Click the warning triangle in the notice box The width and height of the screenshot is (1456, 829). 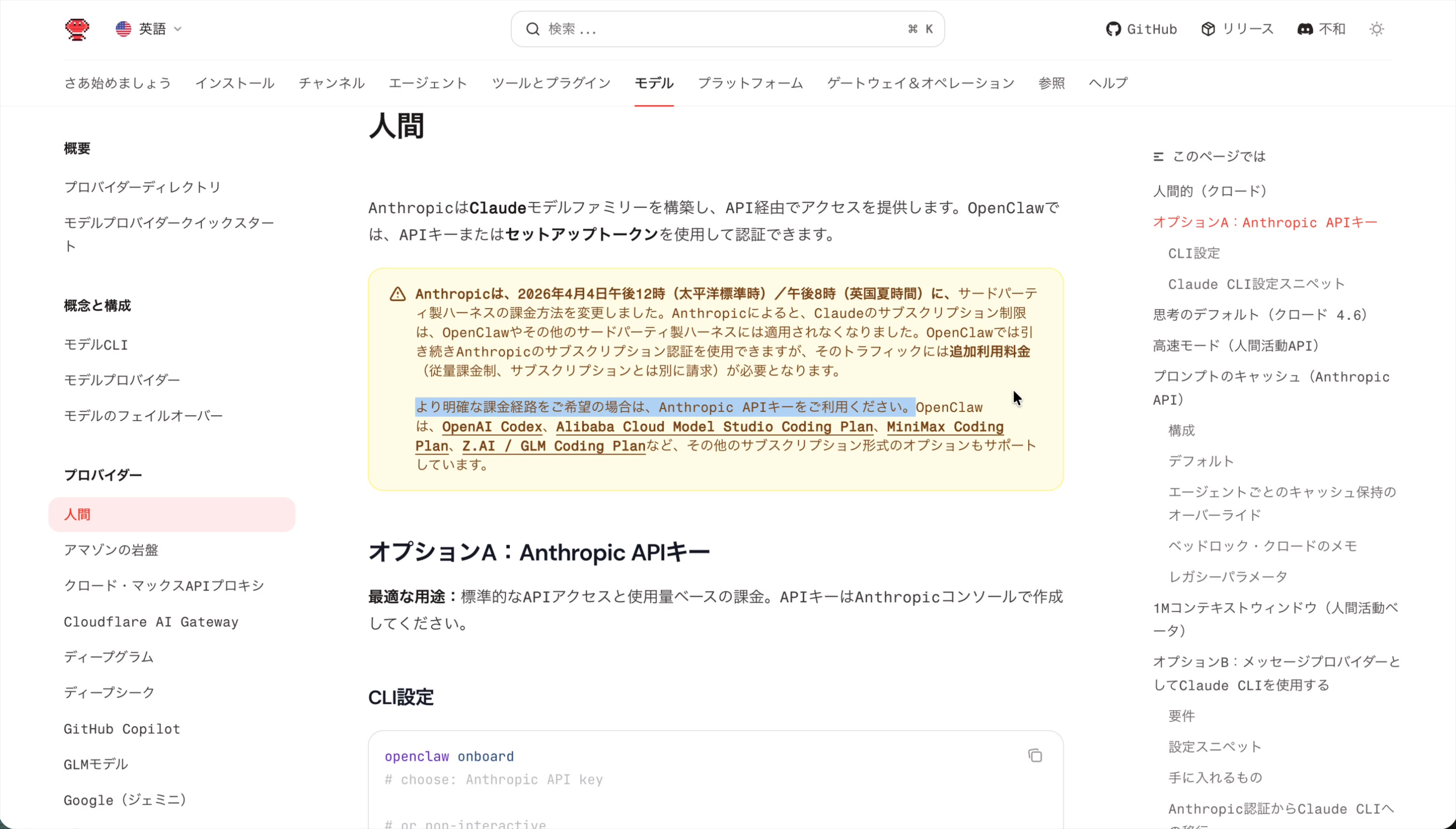(x=397, y=294)
